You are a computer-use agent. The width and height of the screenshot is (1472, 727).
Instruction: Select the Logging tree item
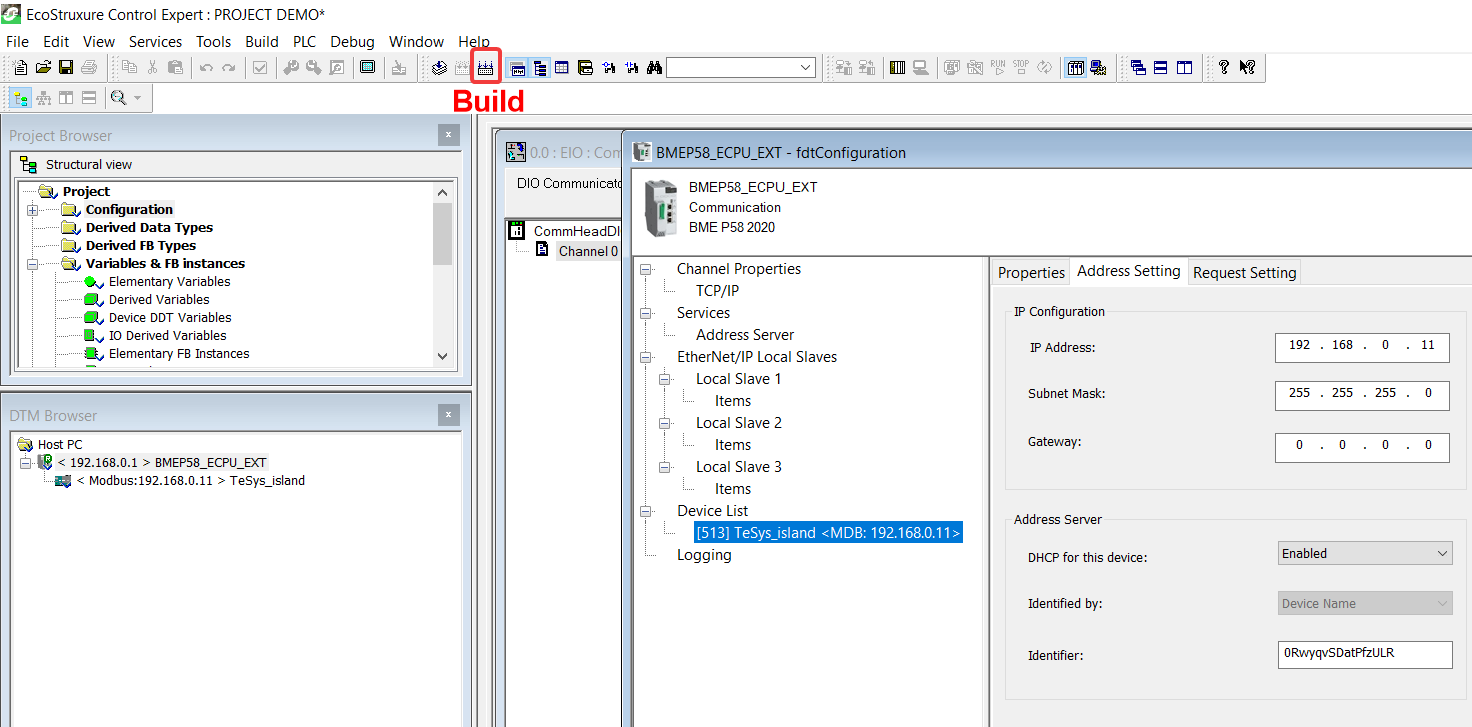tap(704, 555)
